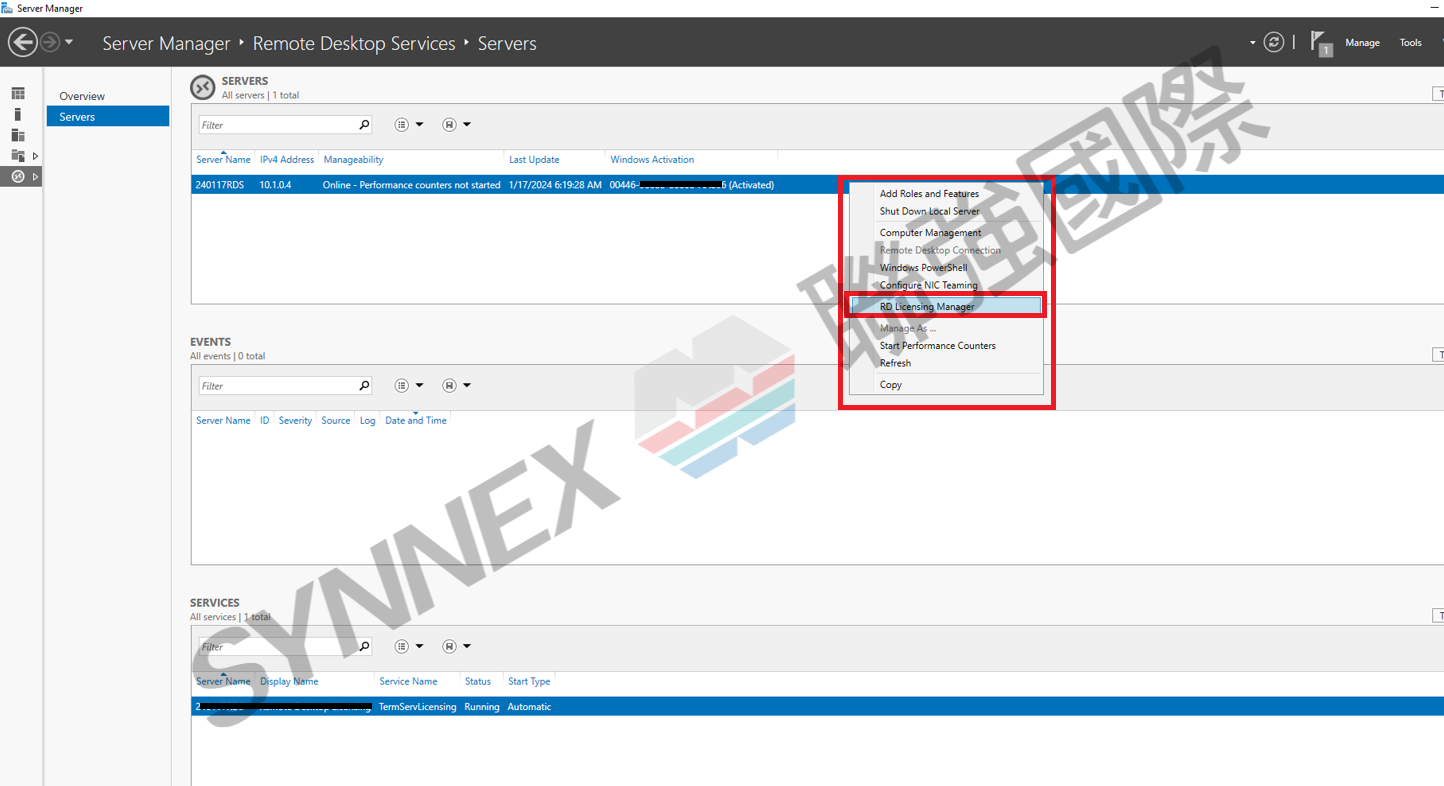The height and width of the screenshot is (786, 1444).
Task: Sort events by Severity column
Action: coord(295,421)
